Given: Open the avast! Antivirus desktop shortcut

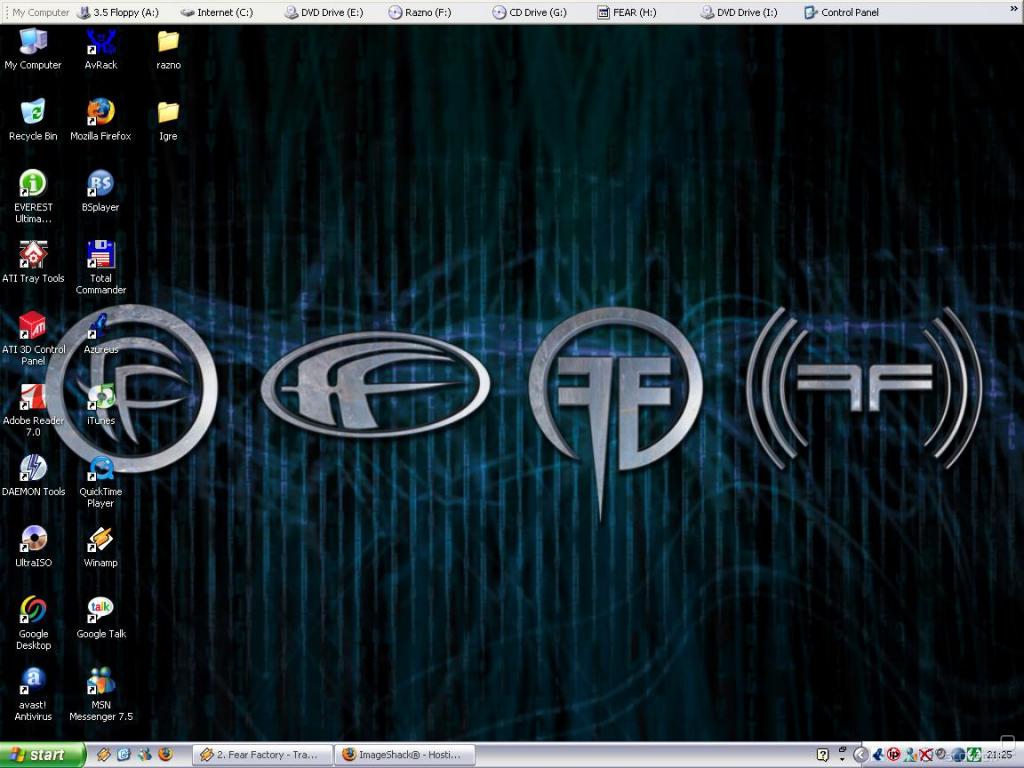Looking at the screenshot, I should 33,695.
